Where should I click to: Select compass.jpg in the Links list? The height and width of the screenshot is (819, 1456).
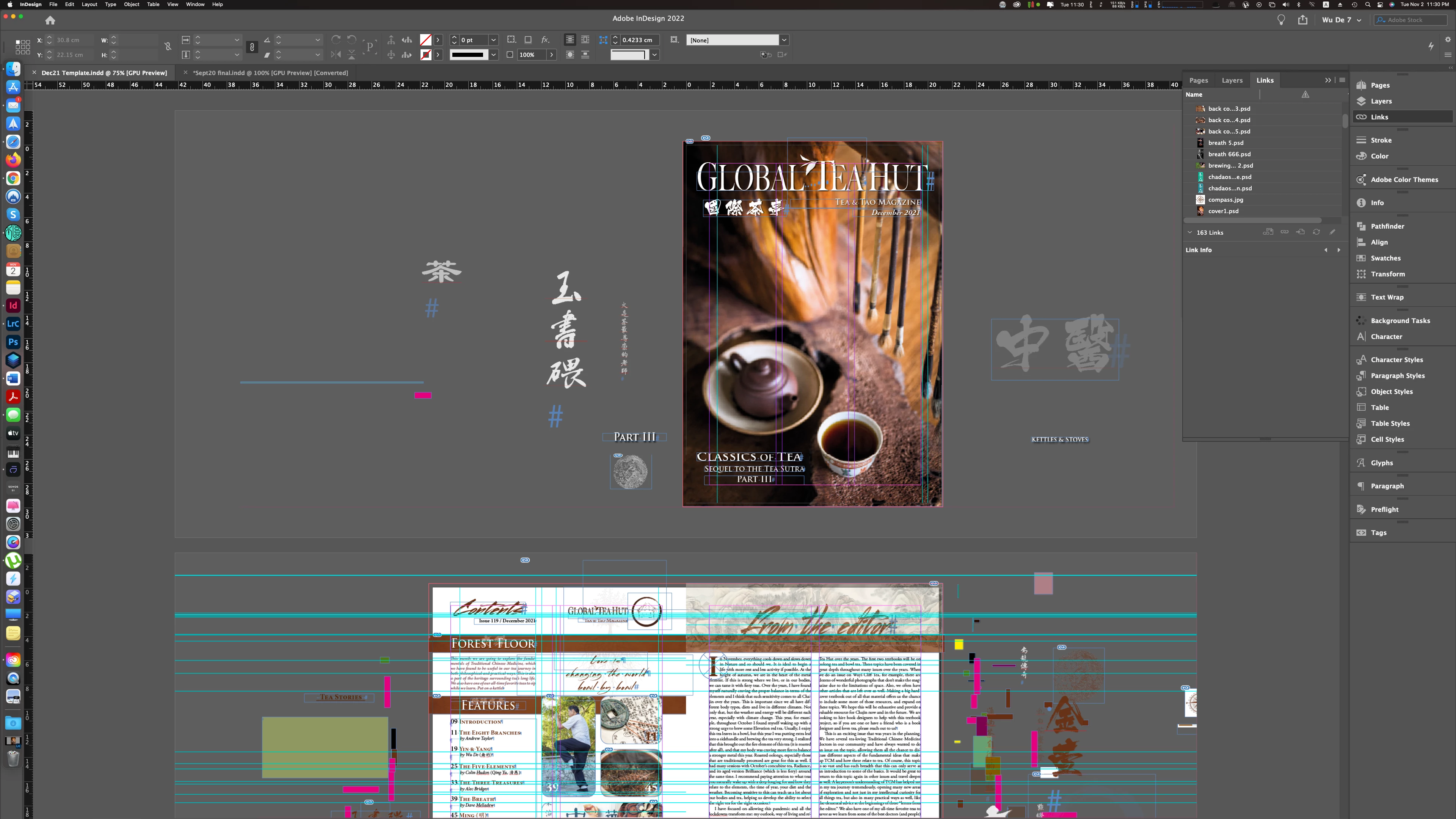(x=1225, y=199)
